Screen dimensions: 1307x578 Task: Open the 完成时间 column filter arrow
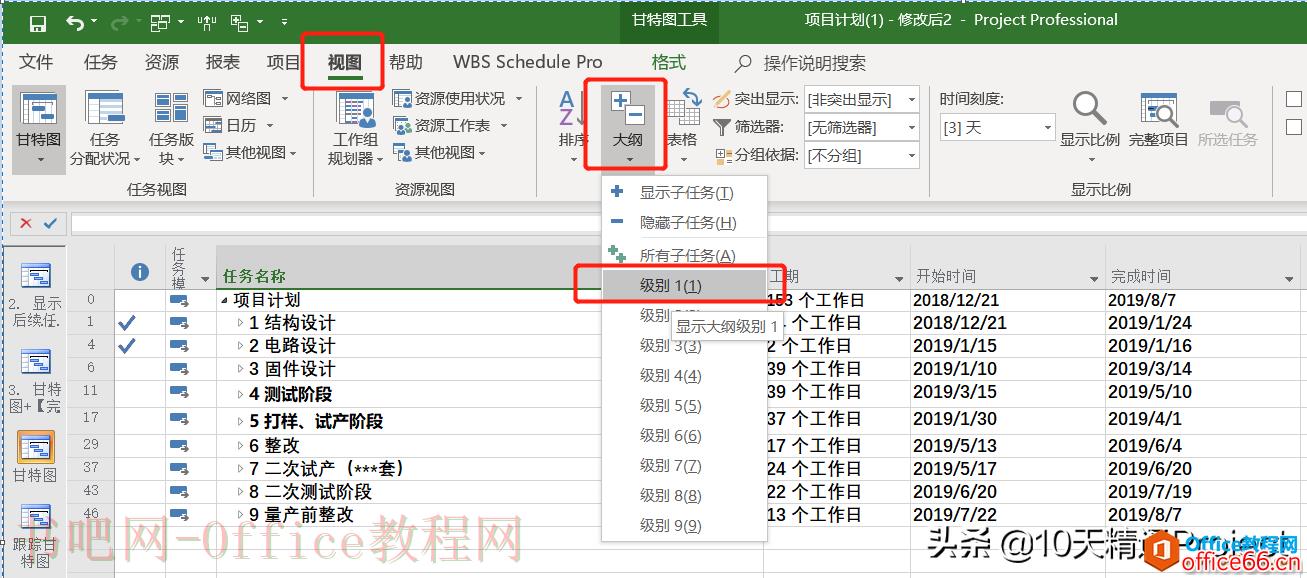pyautogui.click(x=1290, y=278)
